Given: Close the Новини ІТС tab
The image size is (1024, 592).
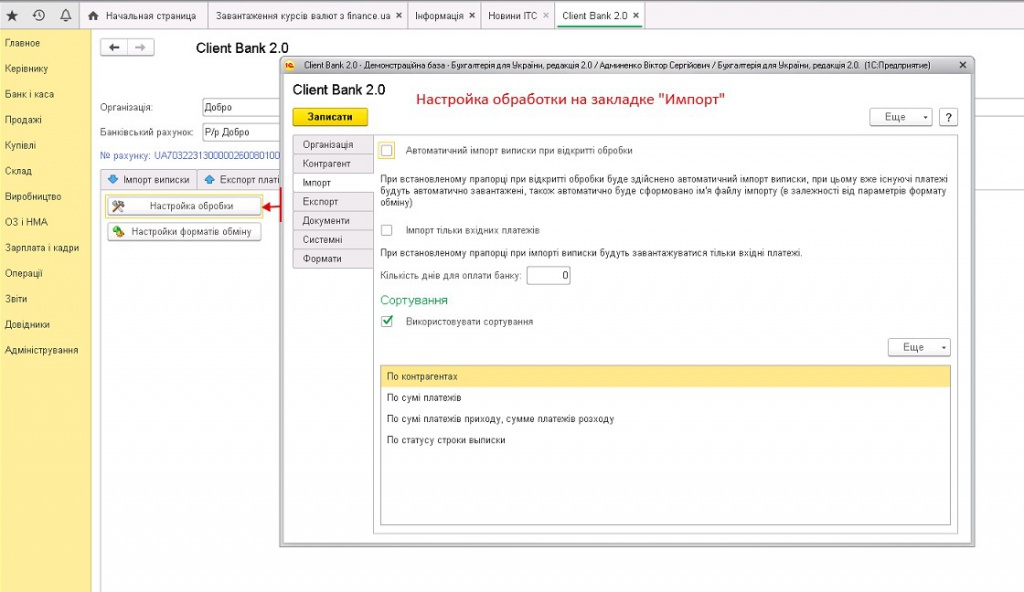Looking at the screenshot, I should (x=546, y=16).
